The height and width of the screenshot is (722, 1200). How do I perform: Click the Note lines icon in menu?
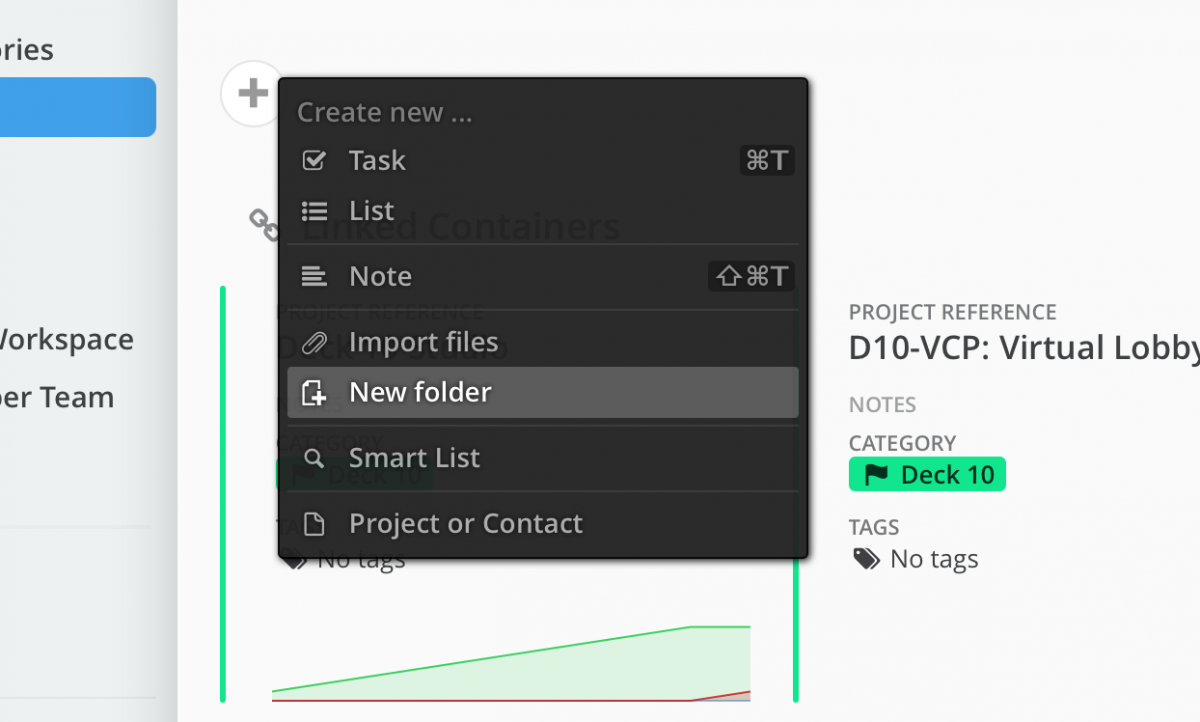tap(314, 276)
